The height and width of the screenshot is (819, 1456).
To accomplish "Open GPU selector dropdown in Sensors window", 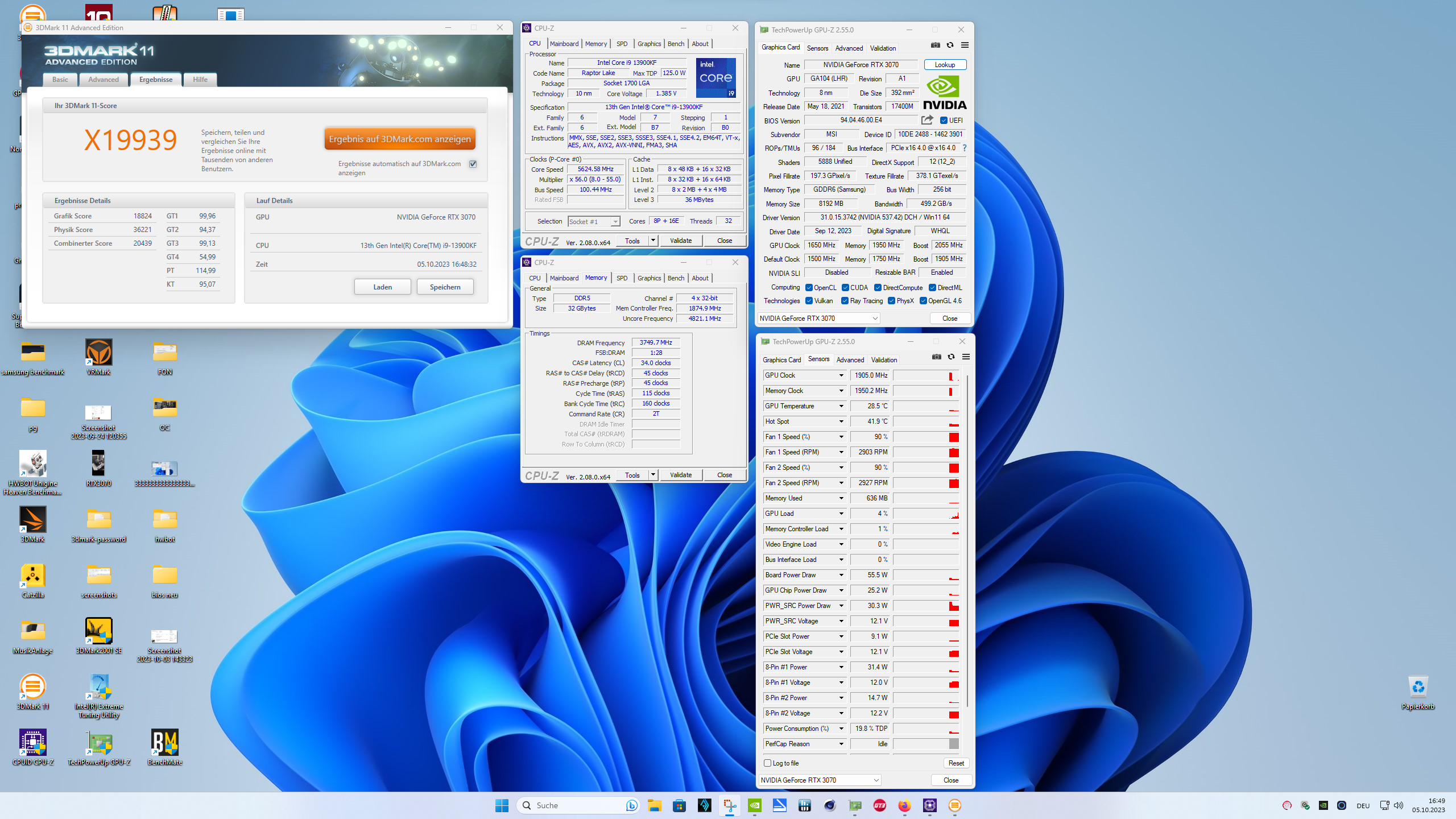I will click(x=820, y=780).
